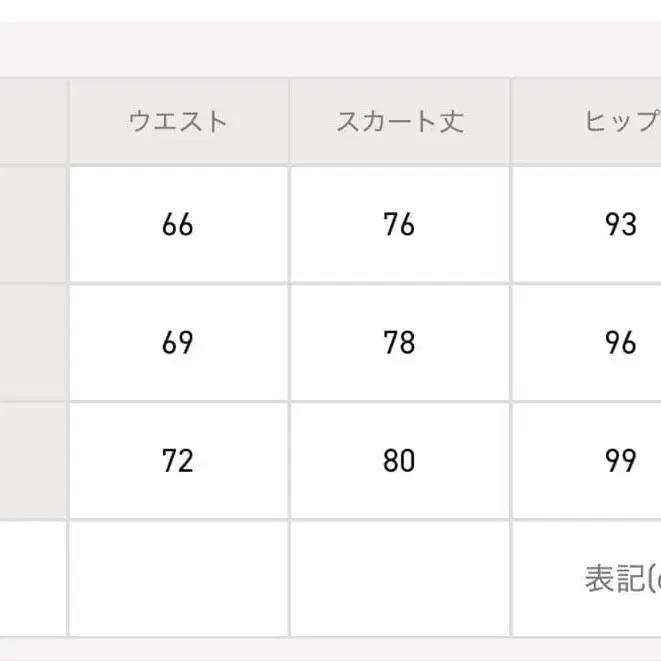Select the first blank cell in bottom row
661x661 pixels.
point(32,579)
